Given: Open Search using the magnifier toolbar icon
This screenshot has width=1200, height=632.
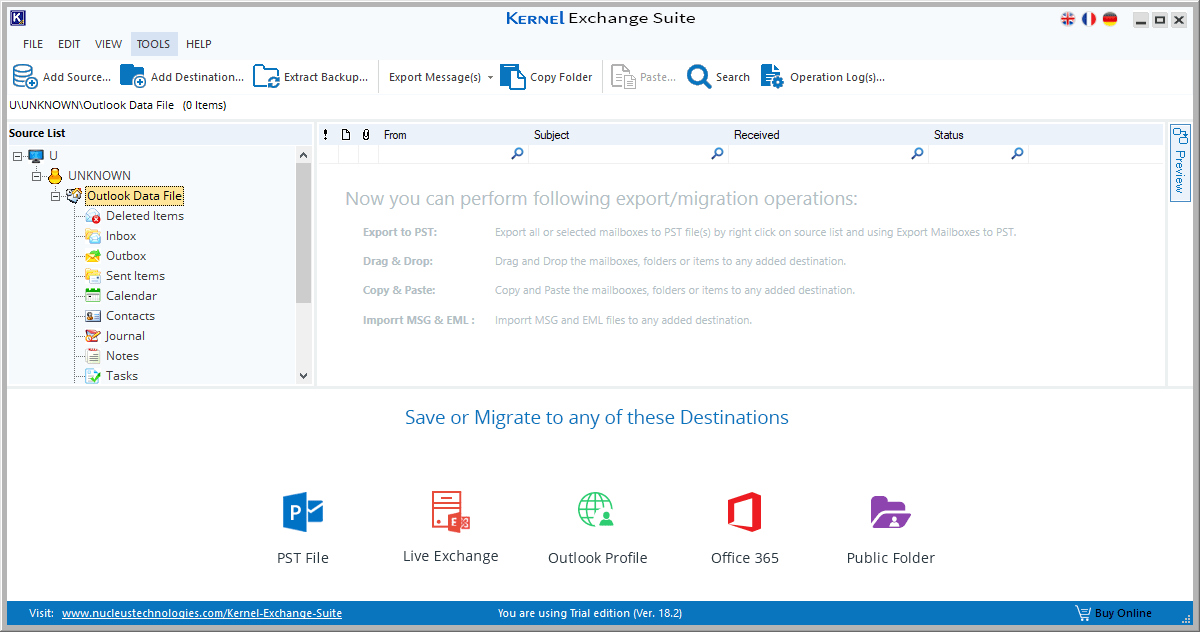Looking at the screenshot, I should point(698,75).
